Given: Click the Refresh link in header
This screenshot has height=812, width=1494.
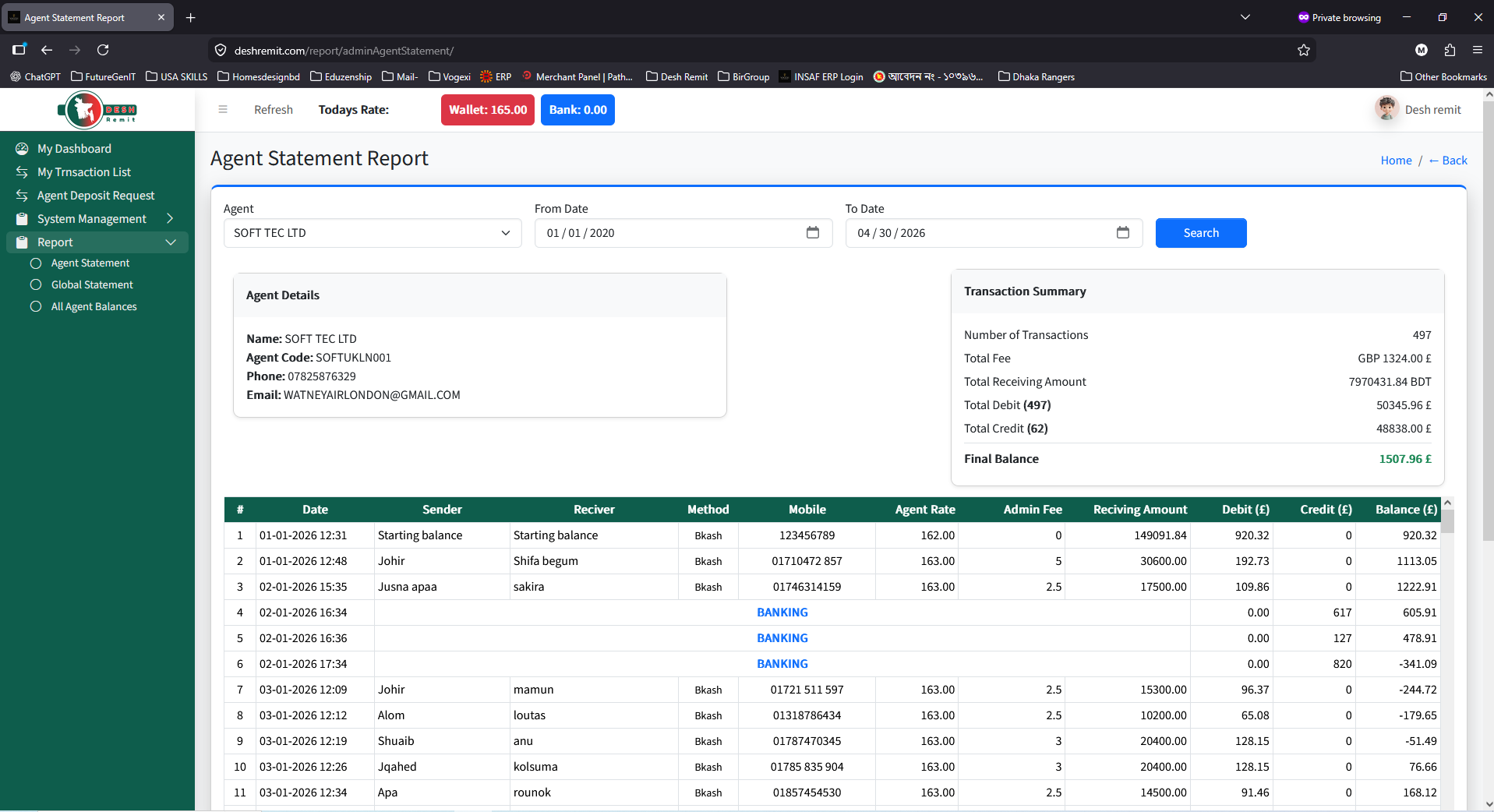Looking at the screenshot, I should coord(274,110).
